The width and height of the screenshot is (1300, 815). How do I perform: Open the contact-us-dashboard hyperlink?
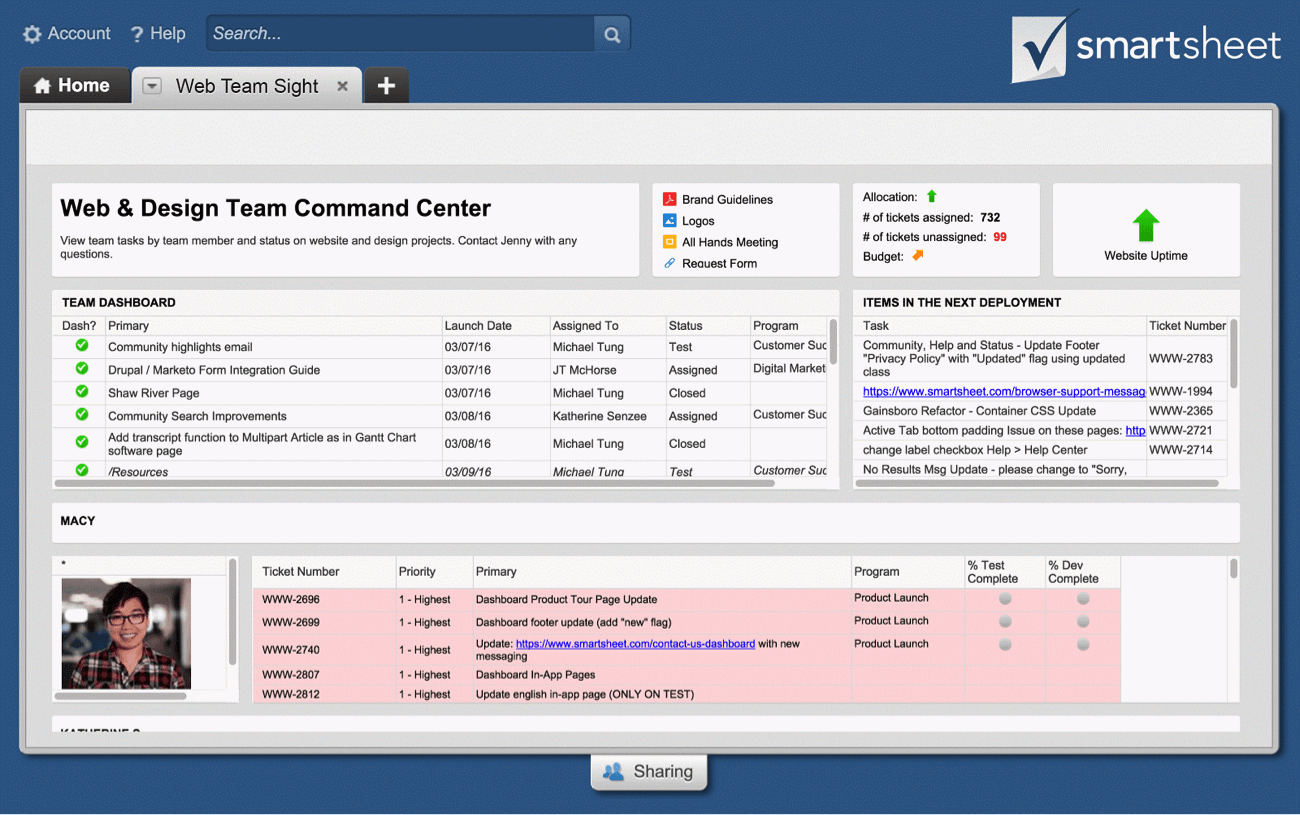[x=635, y=644]
